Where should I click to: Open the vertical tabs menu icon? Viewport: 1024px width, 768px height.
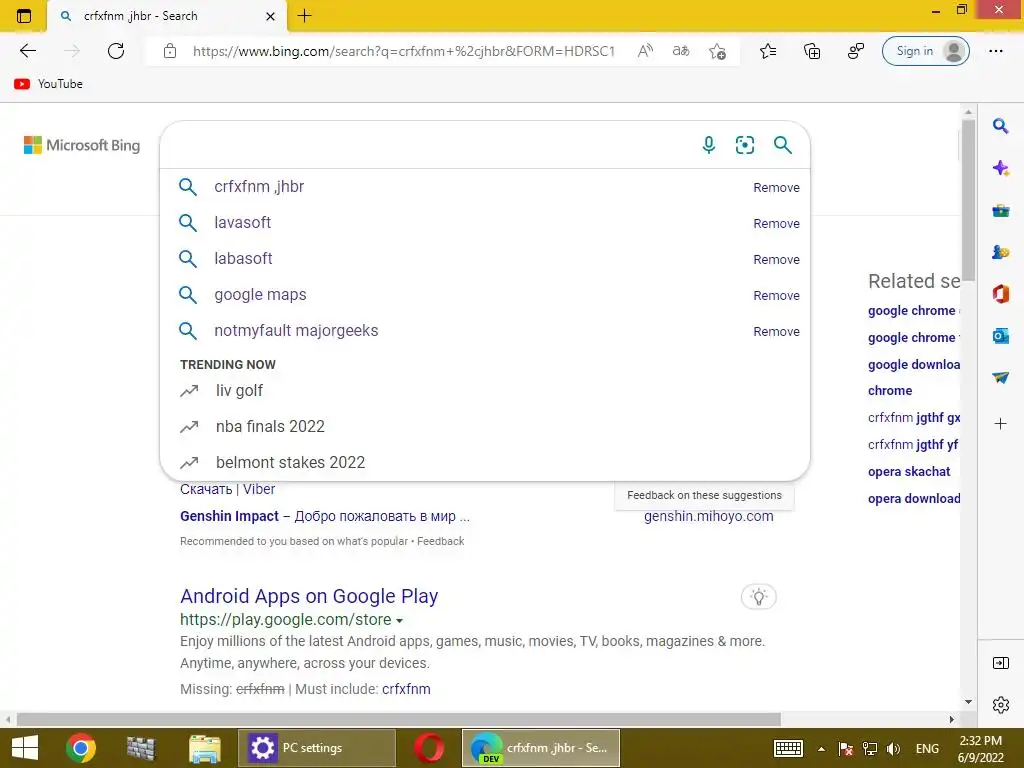pyautogui.click(x=24, y=16)
